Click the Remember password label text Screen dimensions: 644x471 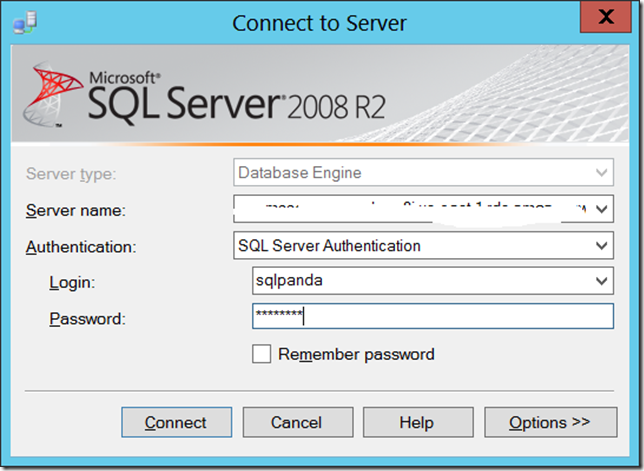tap(356, 354)
